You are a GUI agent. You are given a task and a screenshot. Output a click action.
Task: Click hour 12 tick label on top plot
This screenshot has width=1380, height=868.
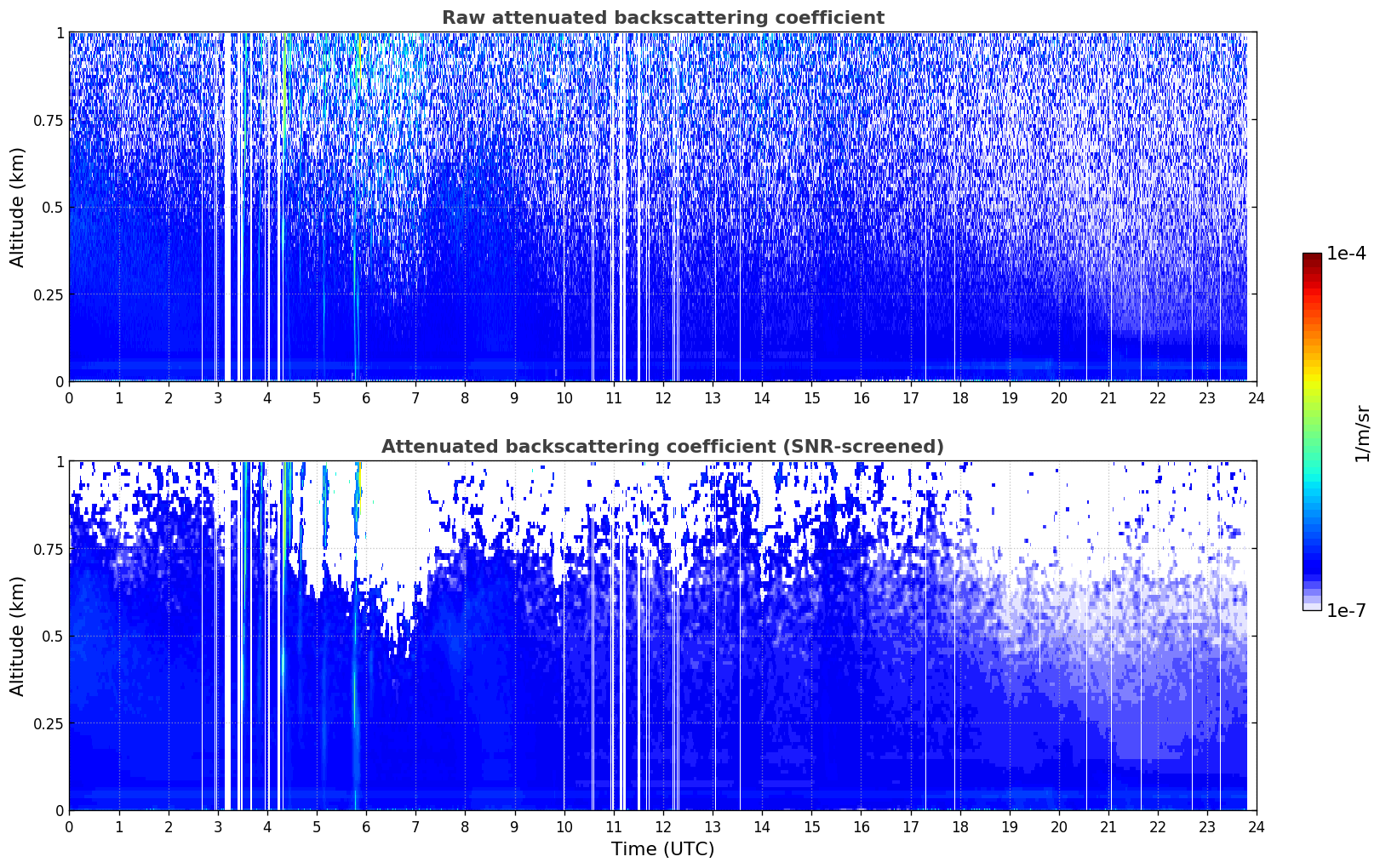pyautogui.click(x=662, y=398)
